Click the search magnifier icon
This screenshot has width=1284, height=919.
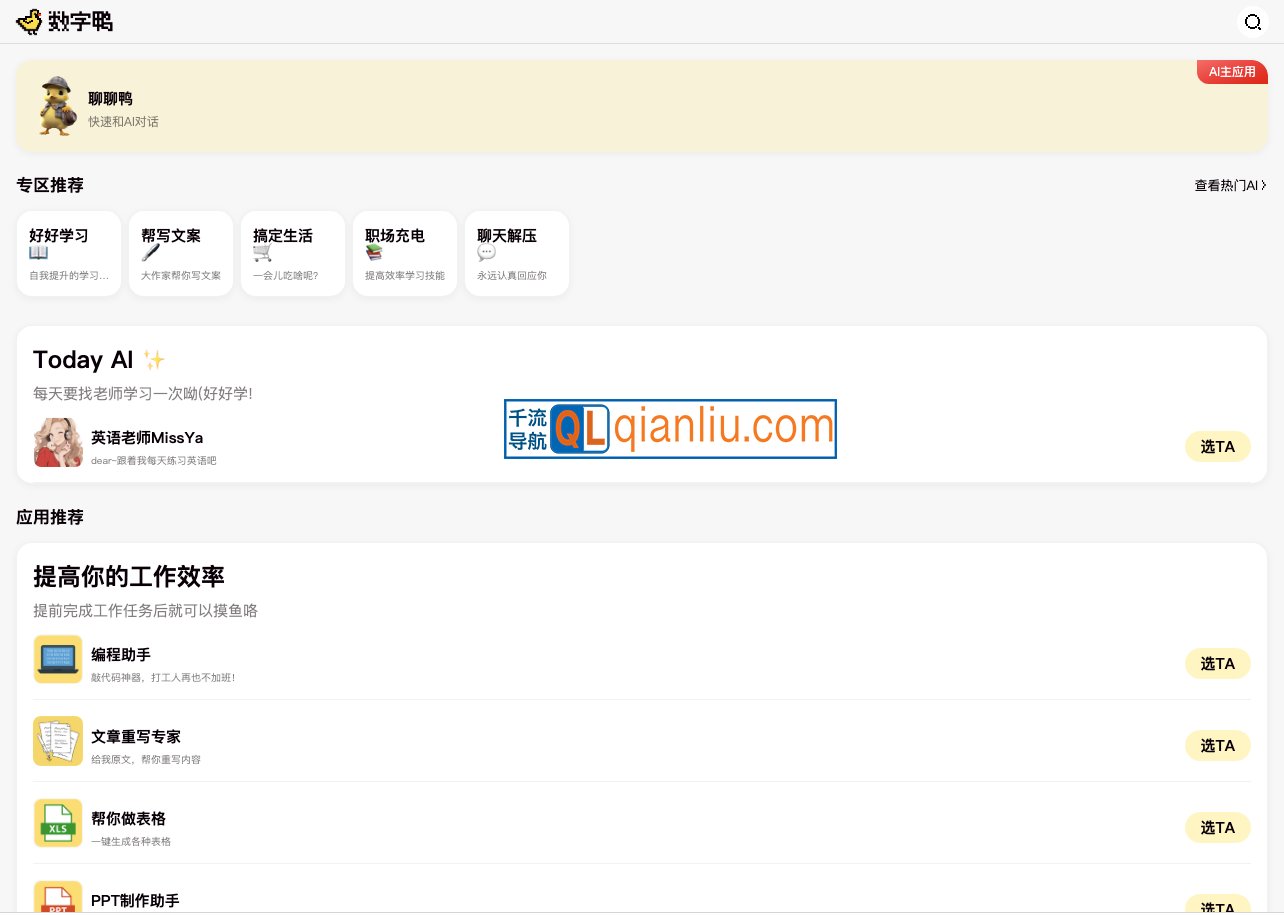click(1252, 22)
